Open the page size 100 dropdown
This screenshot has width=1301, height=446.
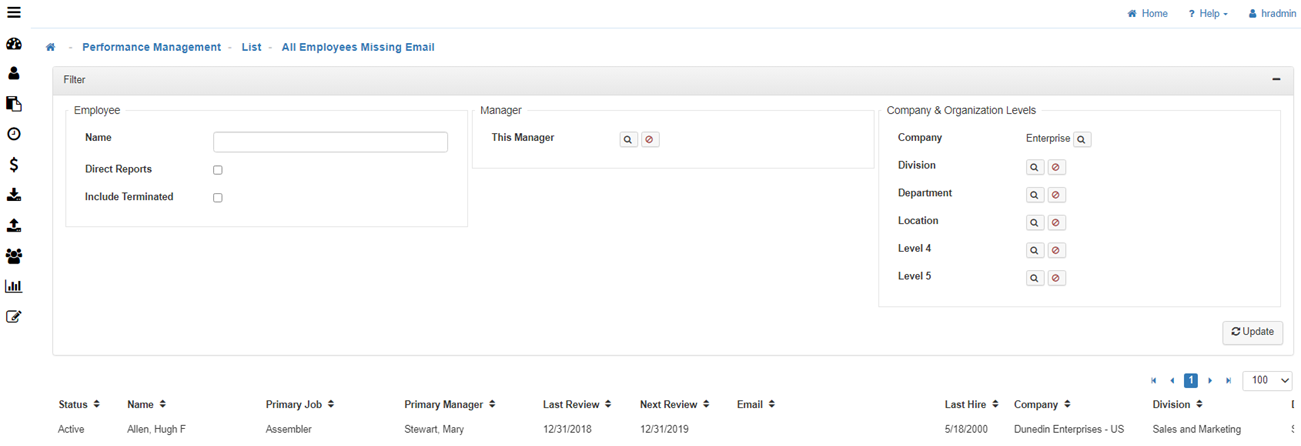coord(1266,380)
